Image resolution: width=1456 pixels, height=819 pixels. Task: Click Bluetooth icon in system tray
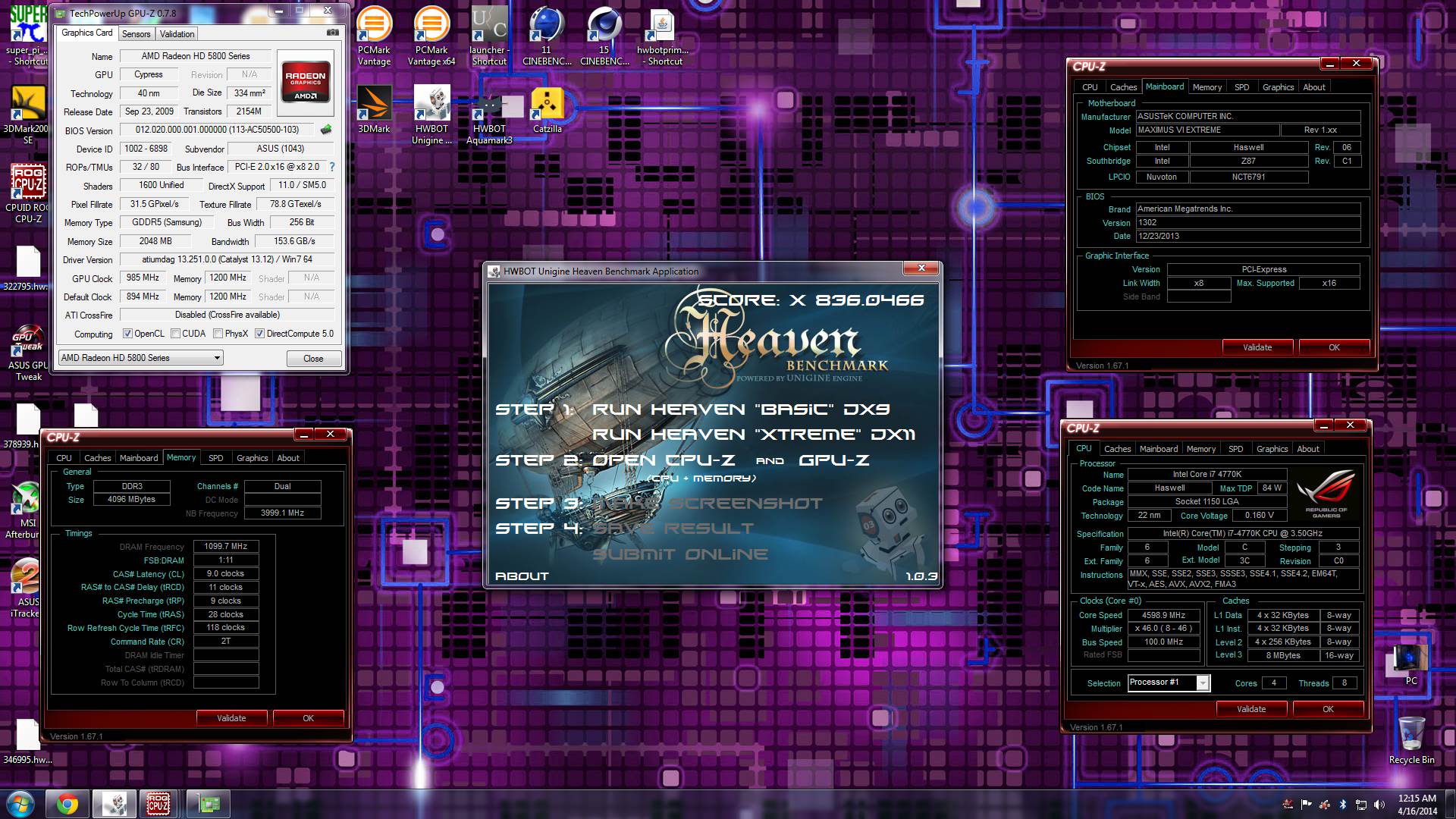(x=1343, y=805)
